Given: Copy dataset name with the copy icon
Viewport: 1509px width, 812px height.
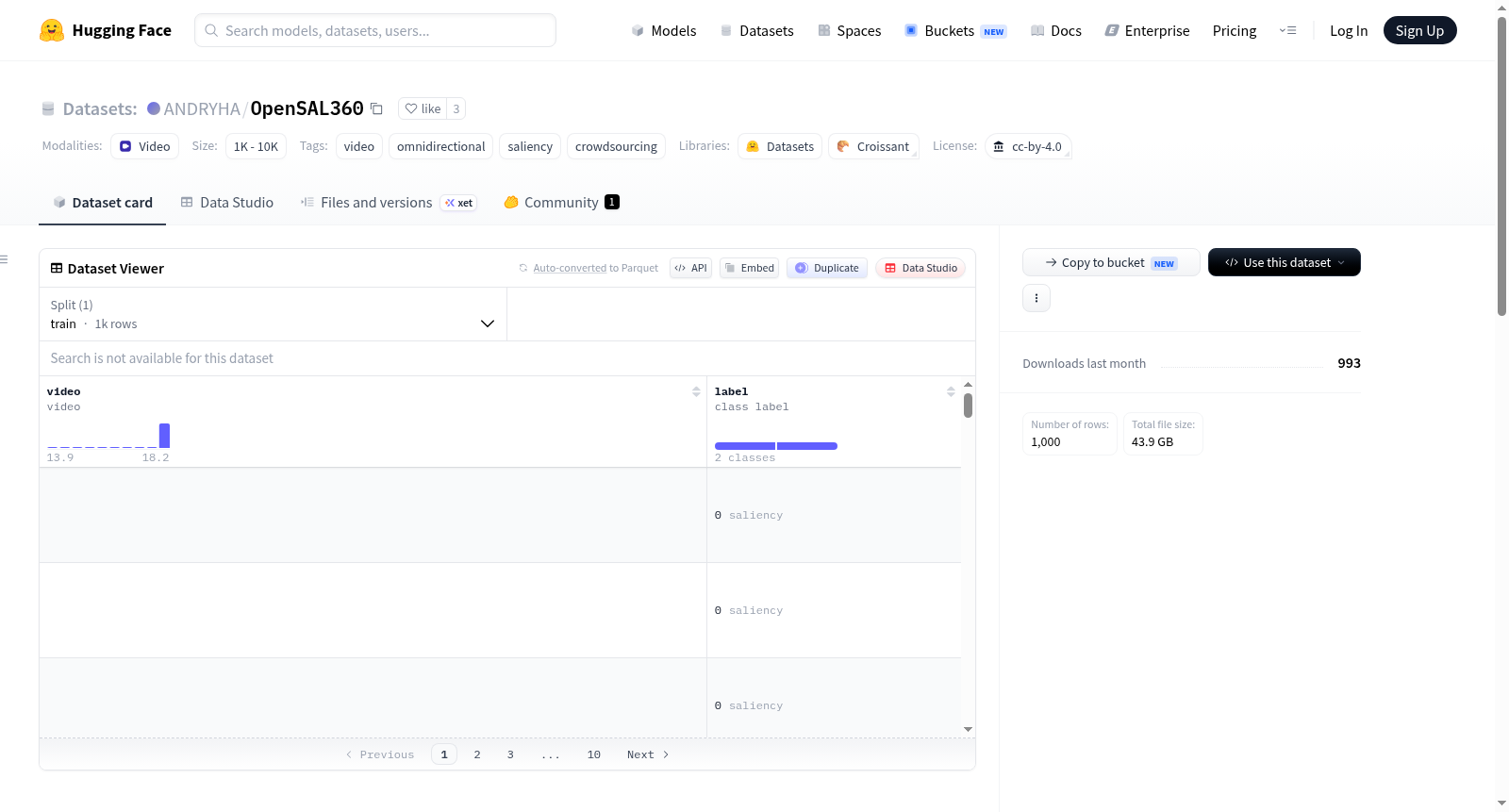Looking at the screenshot, I should point(376,108).
